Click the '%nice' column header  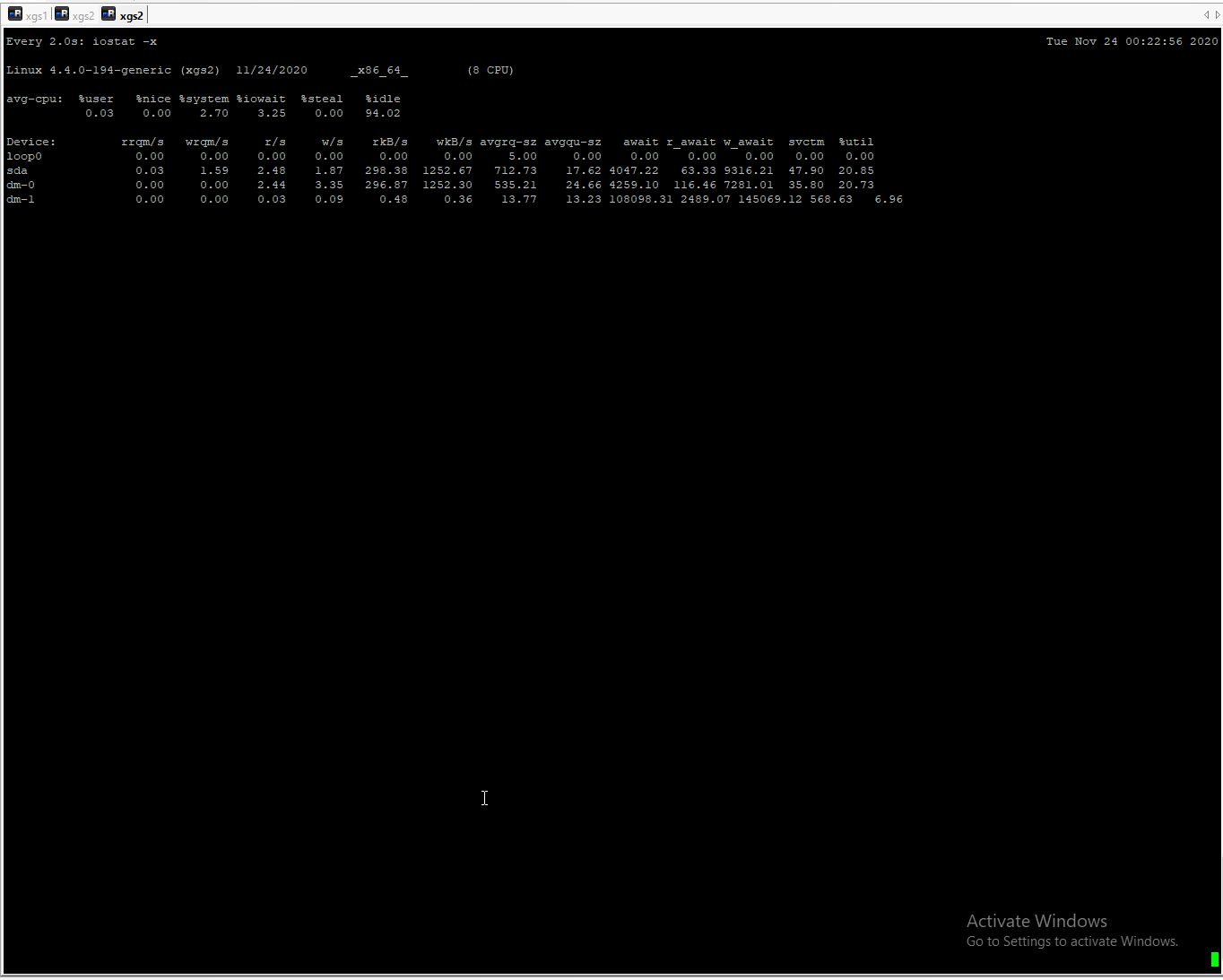coord(153,99)
